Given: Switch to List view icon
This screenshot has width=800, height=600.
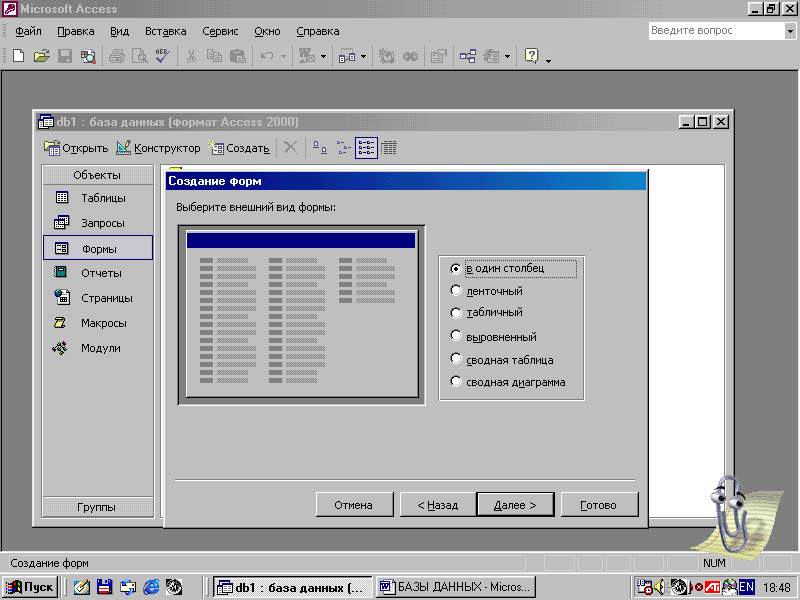Looking at the screenshot, I should click(366, 148).
